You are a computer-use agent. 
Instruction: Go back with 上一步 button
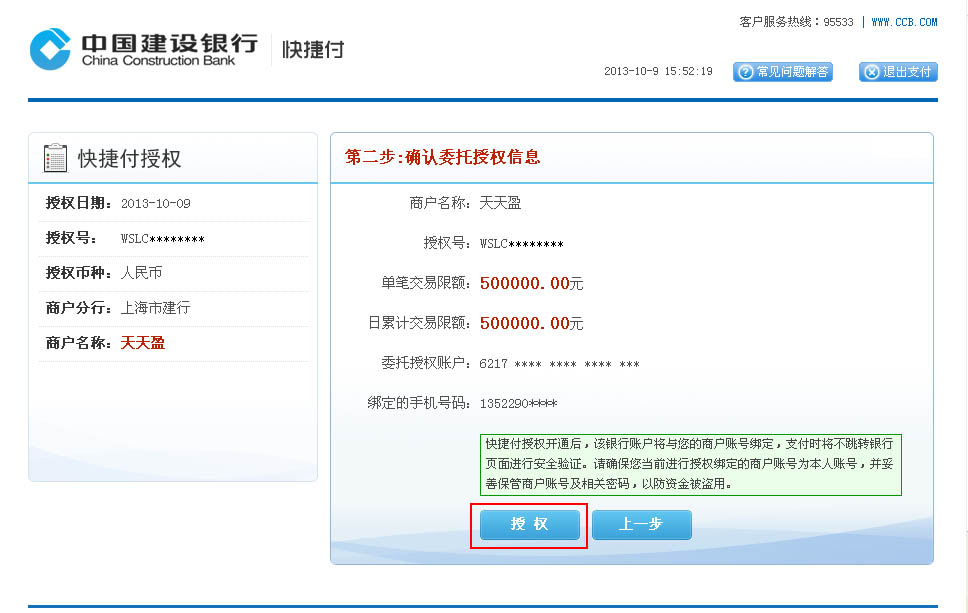pos(641,525)
